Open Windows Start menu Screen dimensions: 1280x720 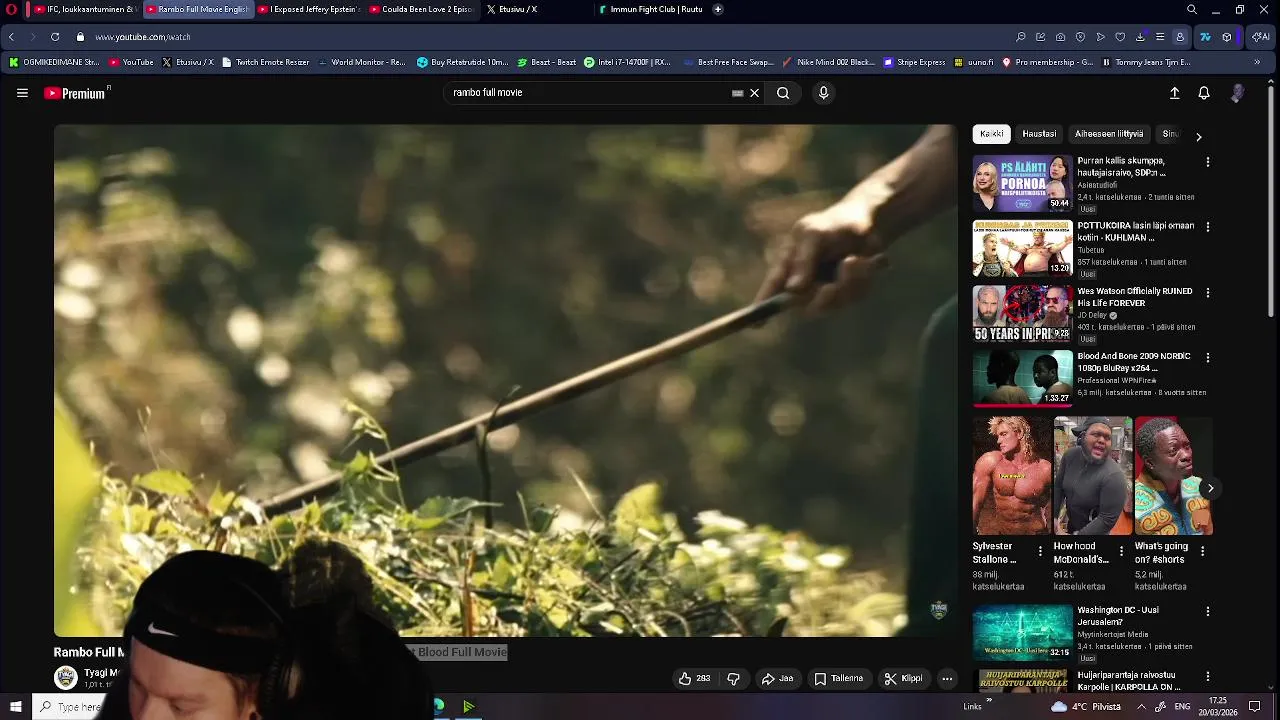15,707
